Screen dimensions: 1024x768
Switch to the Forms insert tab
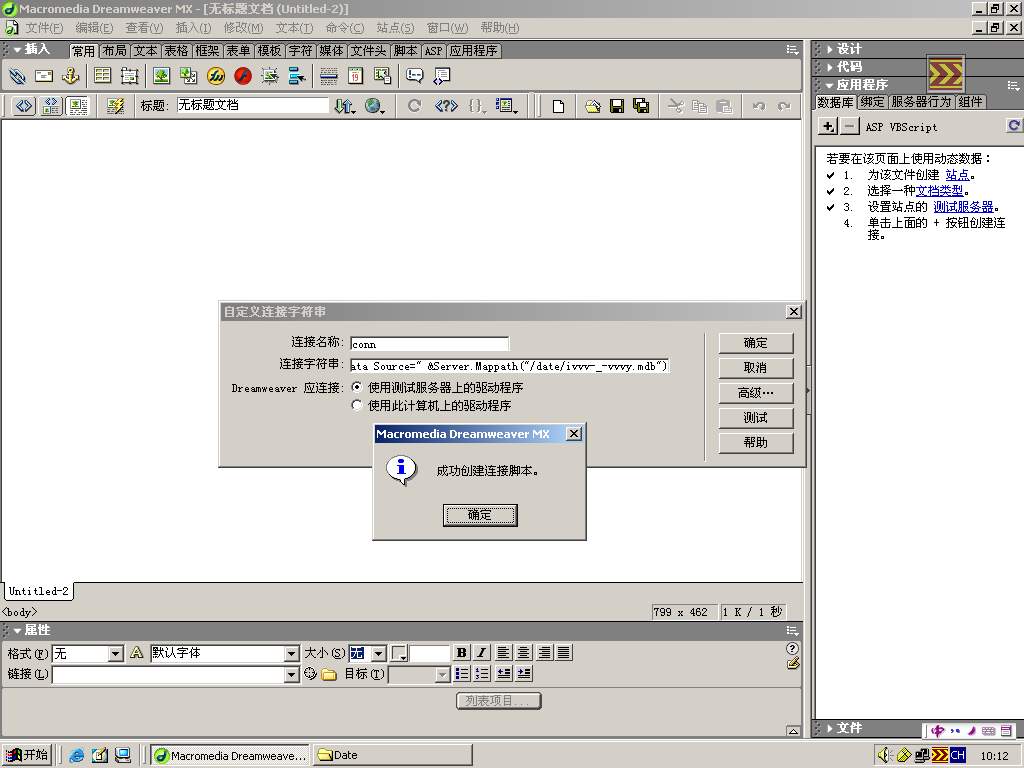pyautogui.click(x=238, y=51)
